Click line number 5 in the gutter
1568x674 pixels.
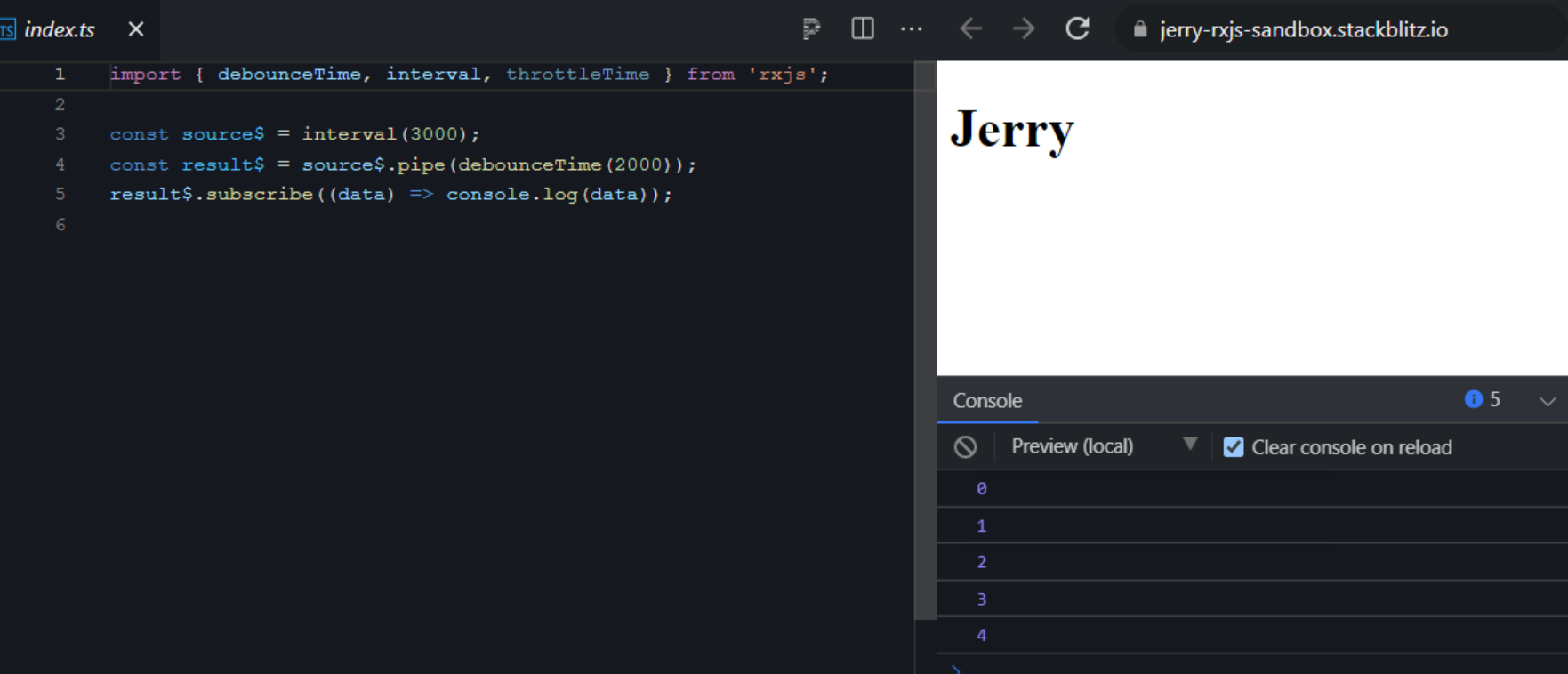[x=60, y=194]
